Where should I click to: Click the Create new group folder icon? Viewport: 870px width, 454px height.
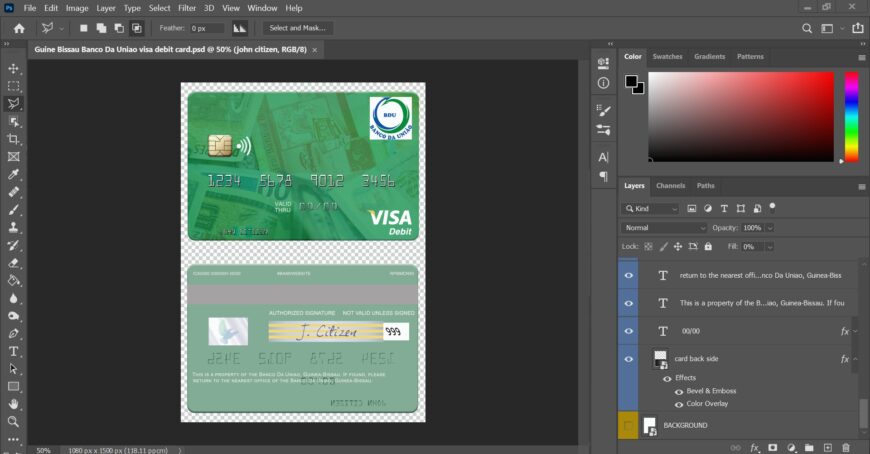tap(809, 447)
